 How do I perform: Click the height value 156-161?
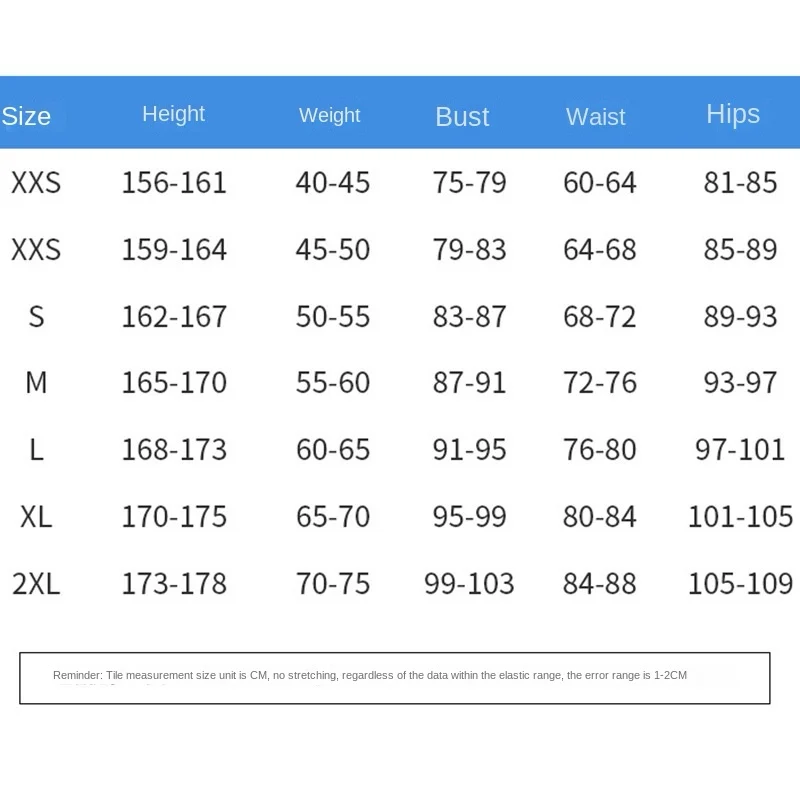point(174,182)
